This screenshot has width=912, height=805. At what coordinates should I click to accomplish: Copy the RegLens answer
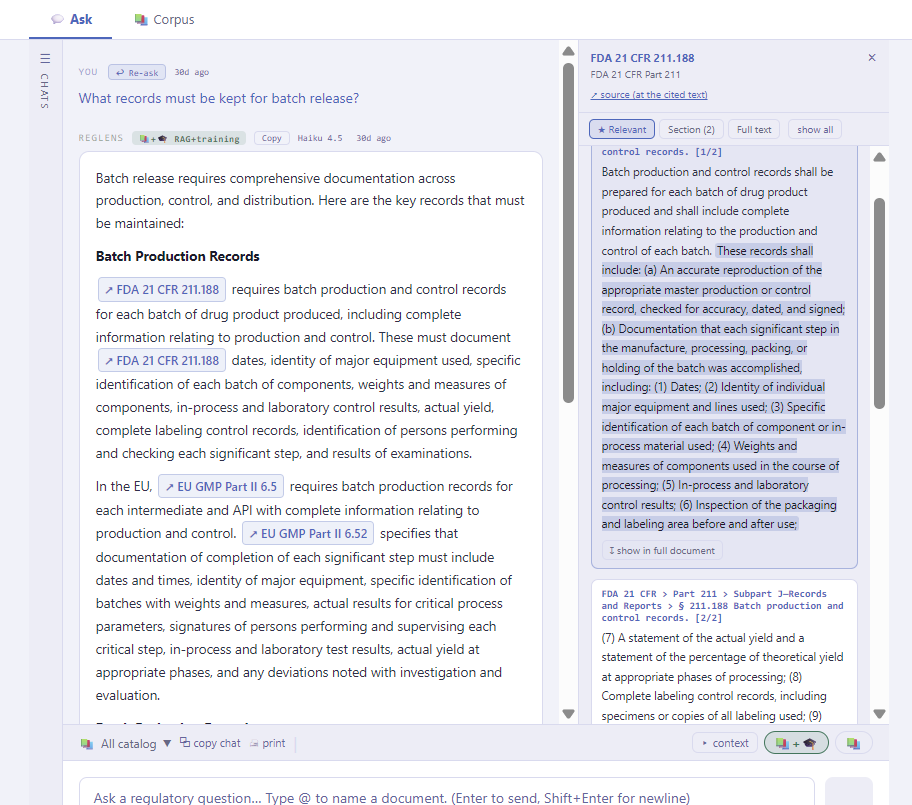pos(272,138)
